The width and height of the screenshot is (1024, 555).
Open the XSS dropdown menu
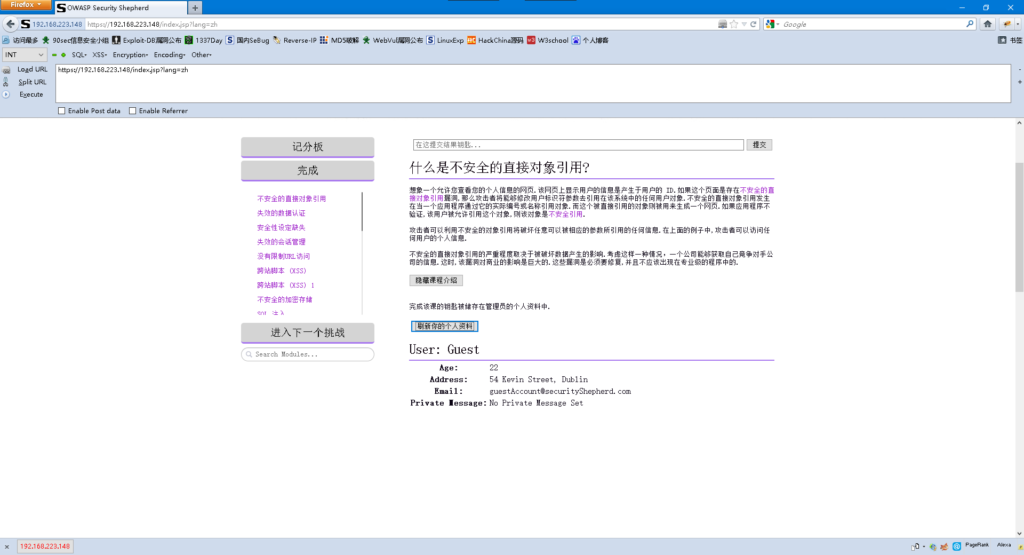point(99,55)
